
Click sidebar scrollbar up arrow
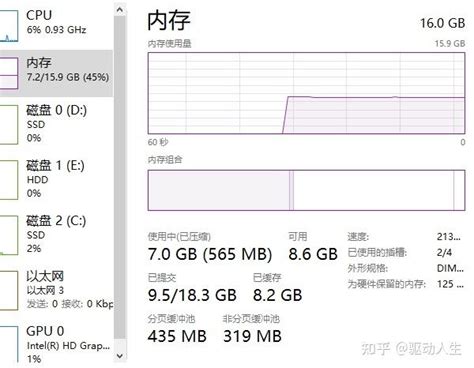120,10
